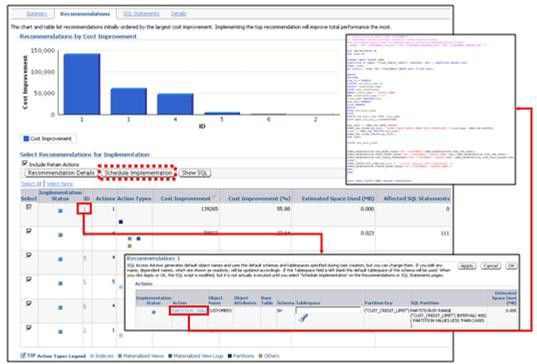Click the Select None link

[x=60, y=184]
